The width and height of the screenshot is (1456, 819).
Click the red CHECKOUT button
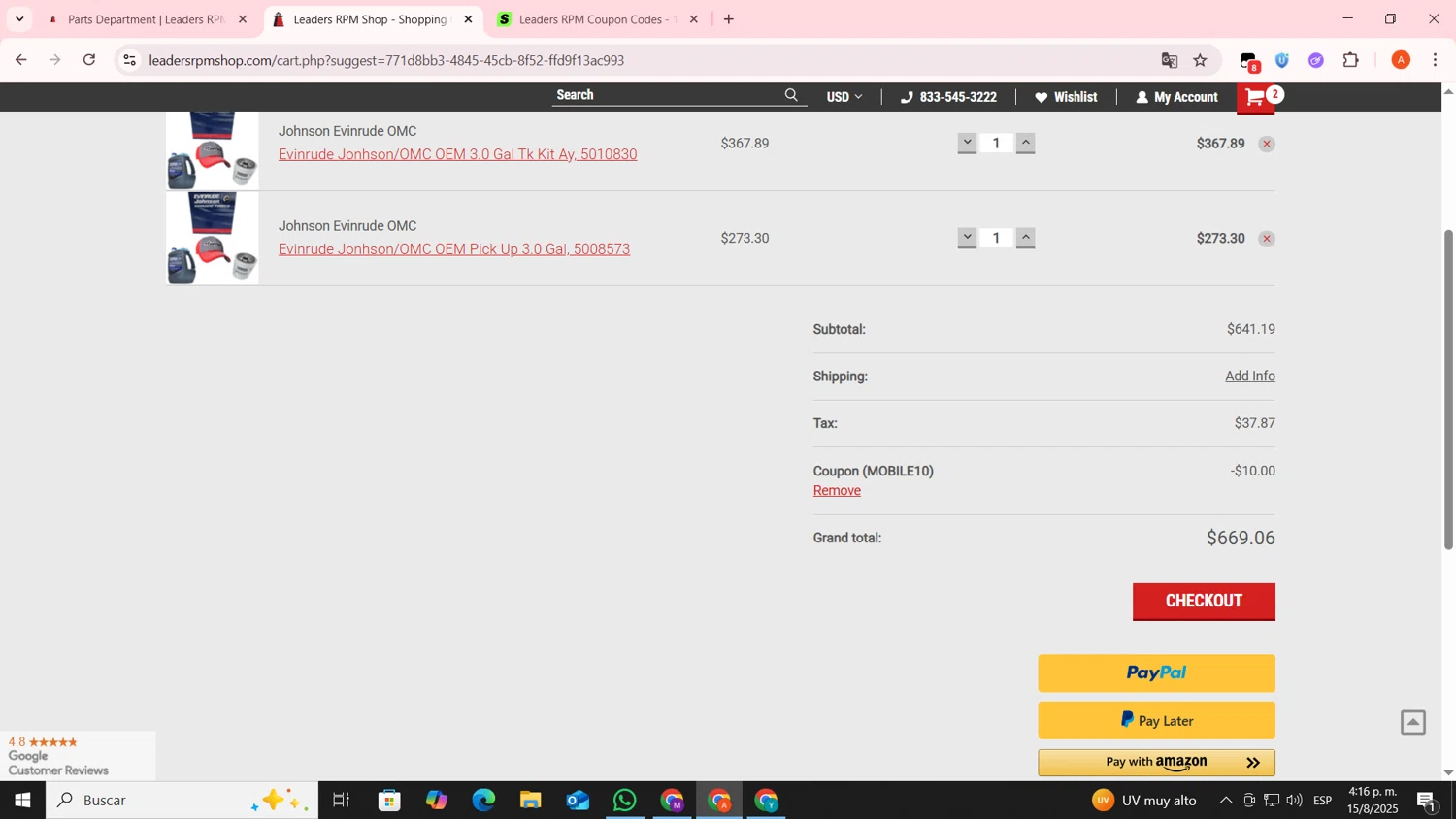point(1204,602)
